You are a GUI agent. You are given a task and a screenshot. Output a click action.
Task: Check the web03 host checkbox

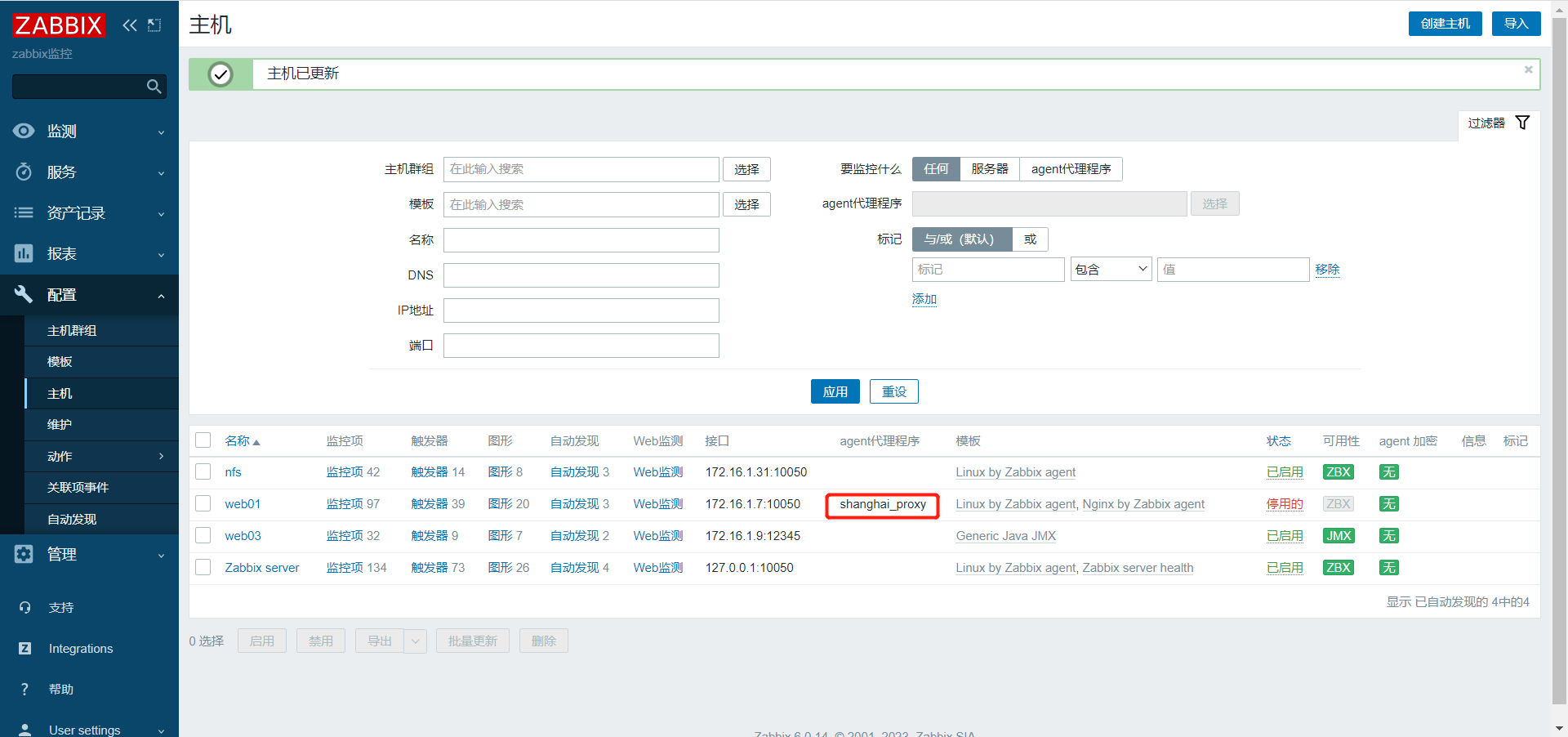pos(203,535)
